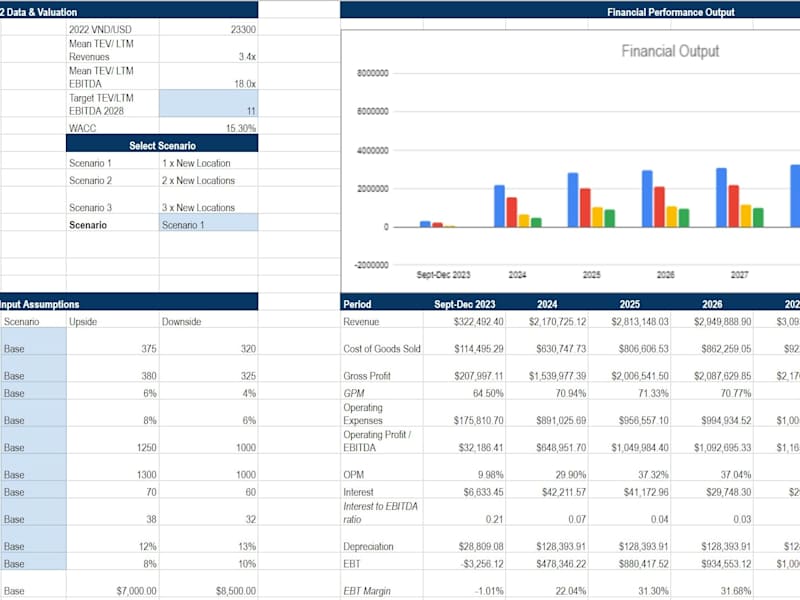This screenshot has height=600, width=800.
Task: Click the Upside column header
Action: (83, 322)
